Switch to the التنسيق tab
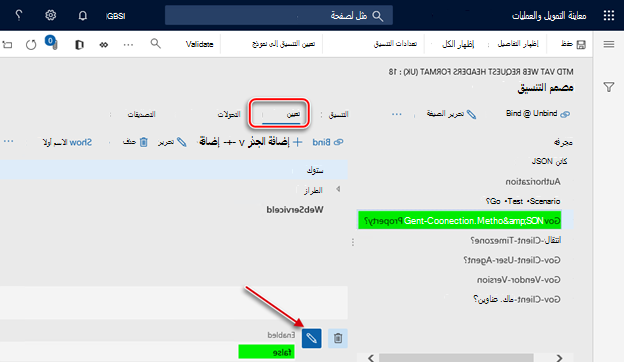This screenshot has width=624, height=362. click(338, 115)
